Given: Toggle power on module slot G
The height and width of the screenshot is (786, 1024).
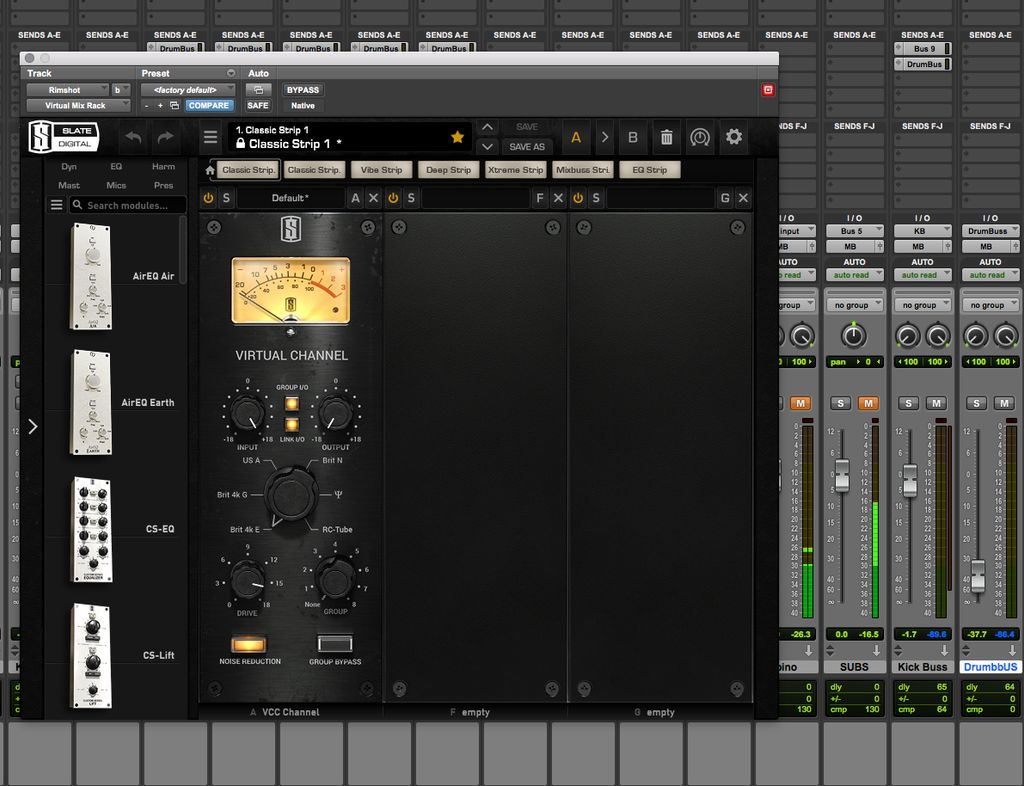Looking at the screenshot, I should (x=578, y=198).
